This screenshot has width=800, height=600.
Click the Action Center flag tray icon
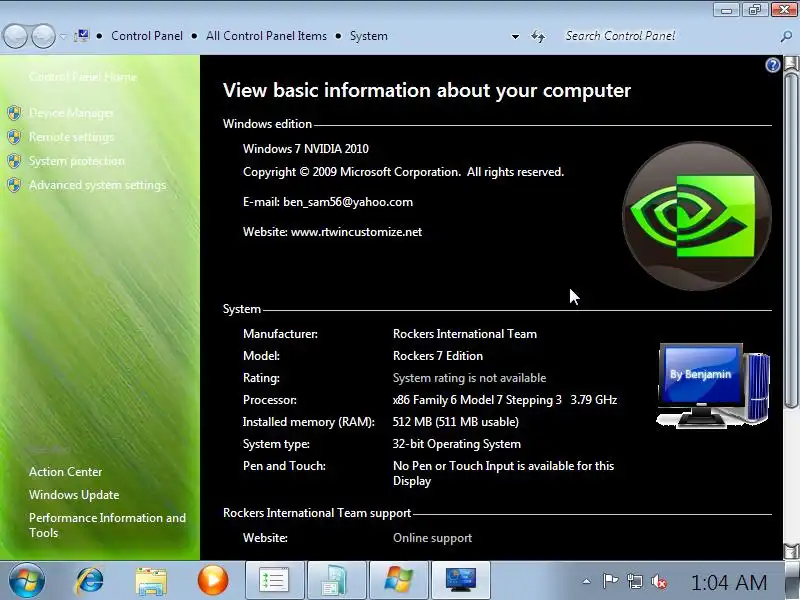pyautogui.click(x=610, y=581)
